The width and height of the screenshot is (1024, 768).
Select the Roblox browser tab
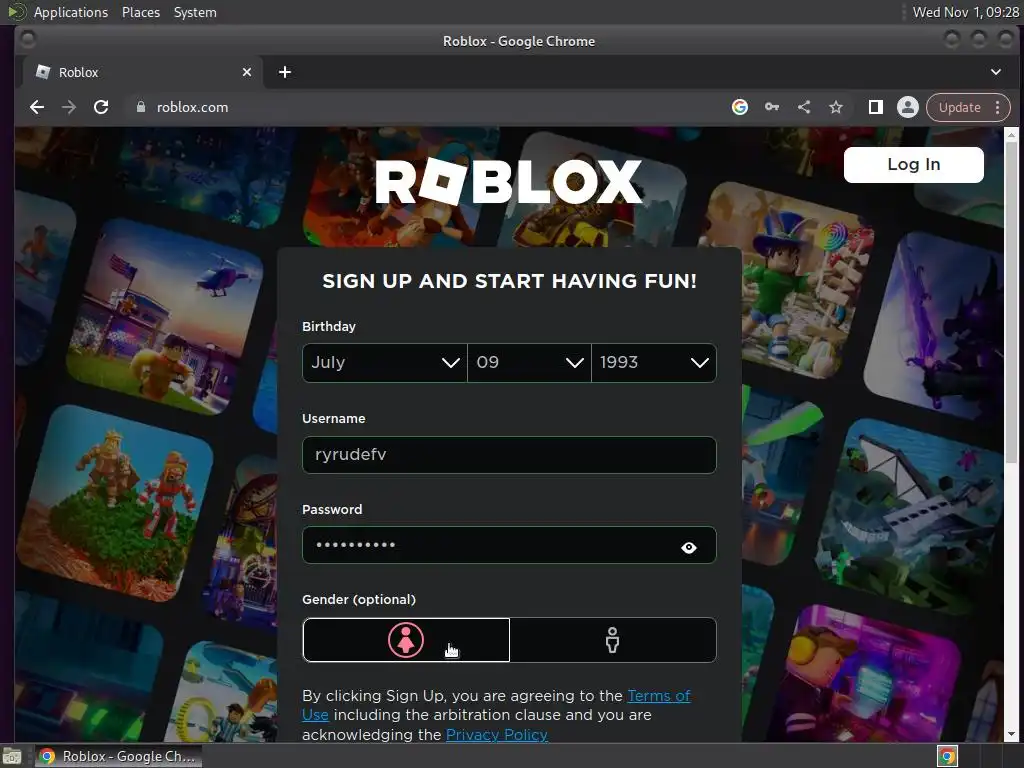[142, 72]
